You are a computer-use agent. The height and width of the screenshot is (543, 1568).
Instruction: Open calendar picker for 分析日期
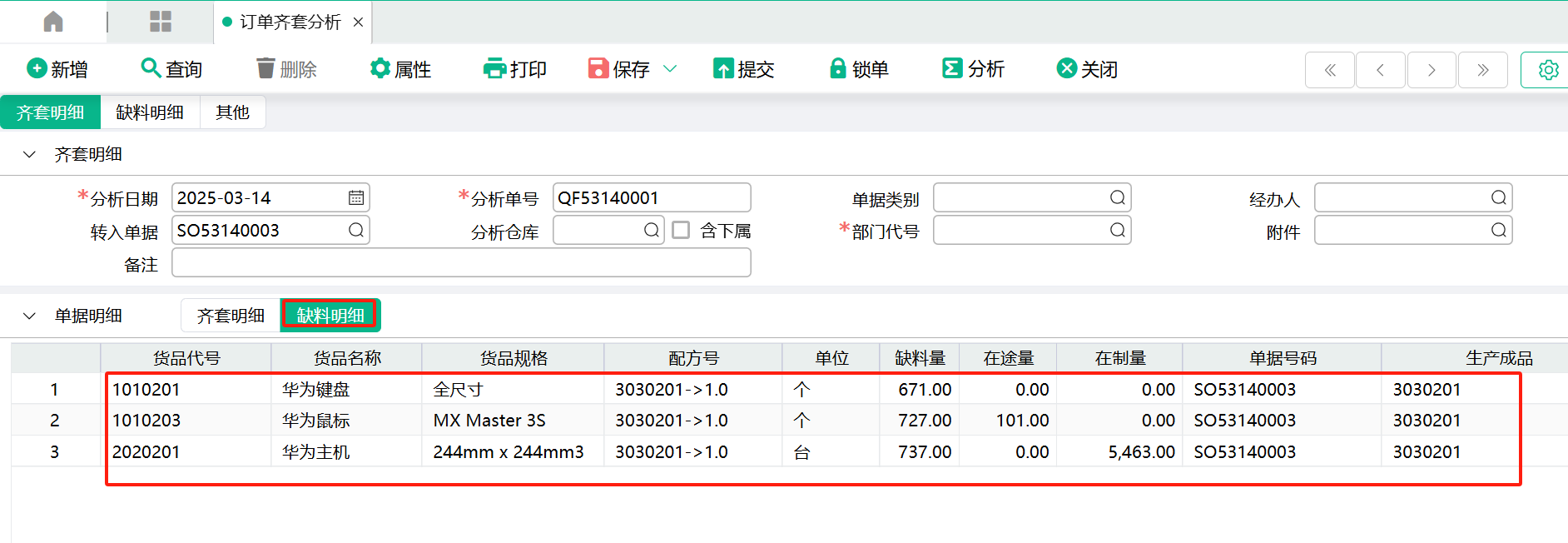pos(356,198)
